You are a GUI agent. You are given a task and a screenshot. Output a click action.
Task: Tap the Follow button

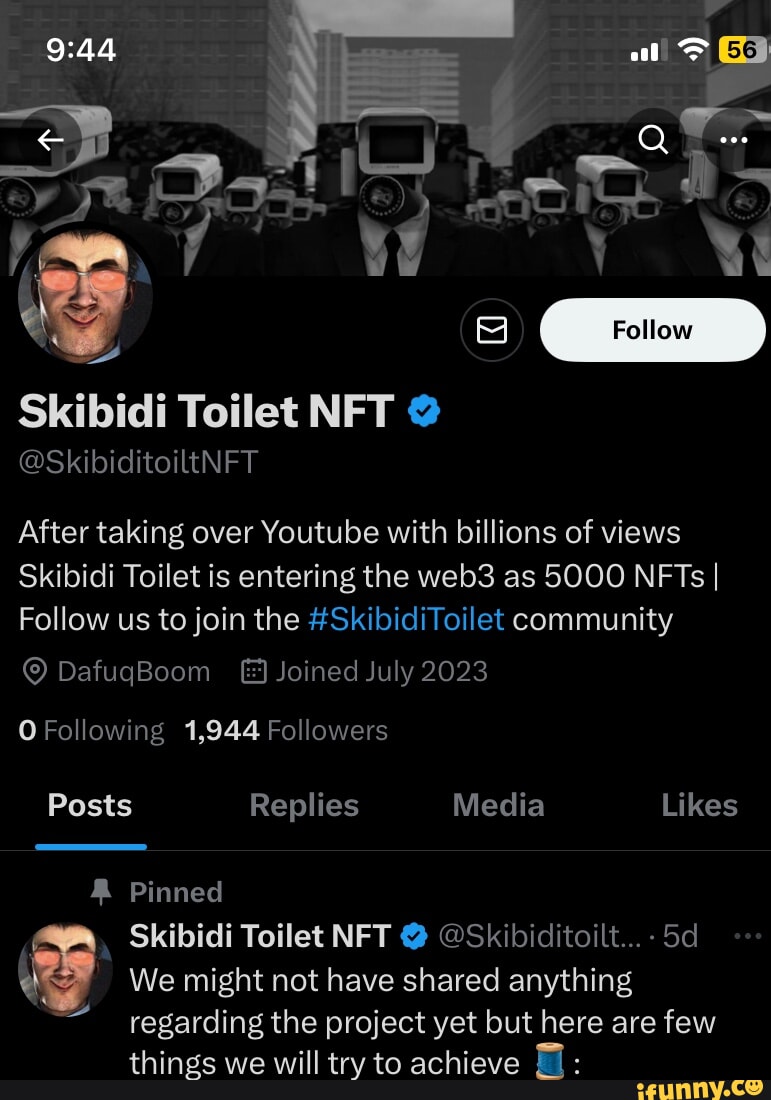(652, 330)
